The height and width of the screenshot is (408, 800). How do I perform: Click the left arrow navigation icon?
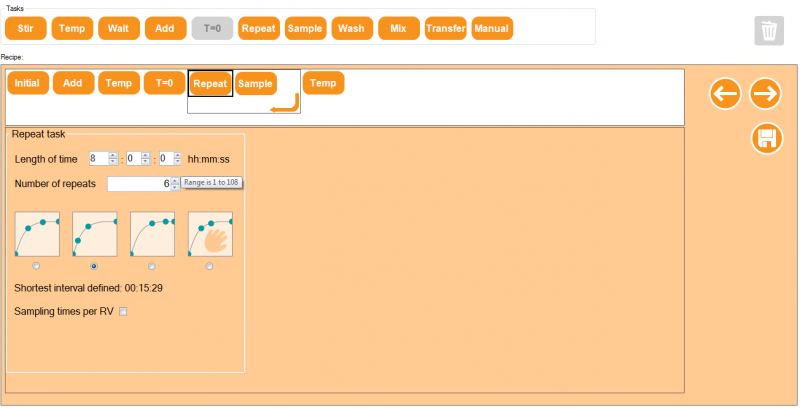click(725, 94)
